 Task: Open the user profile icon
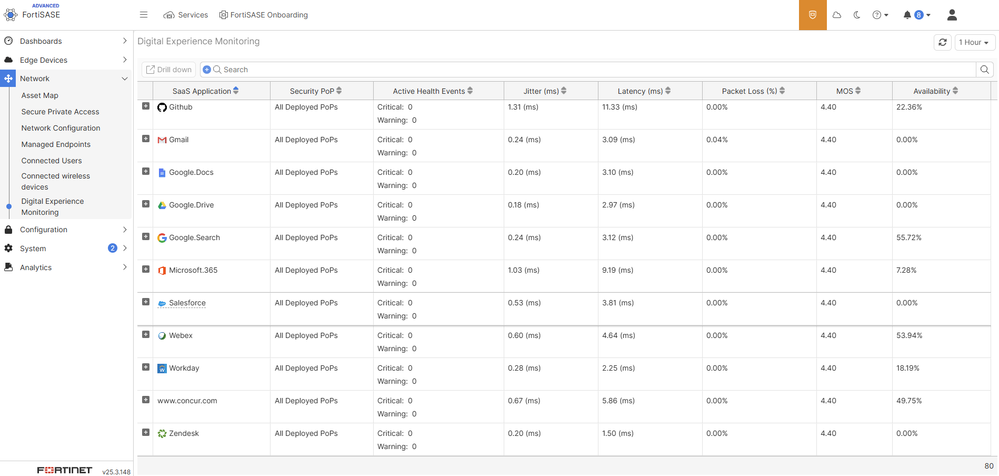pyautogui.click(x=951, y=15)
